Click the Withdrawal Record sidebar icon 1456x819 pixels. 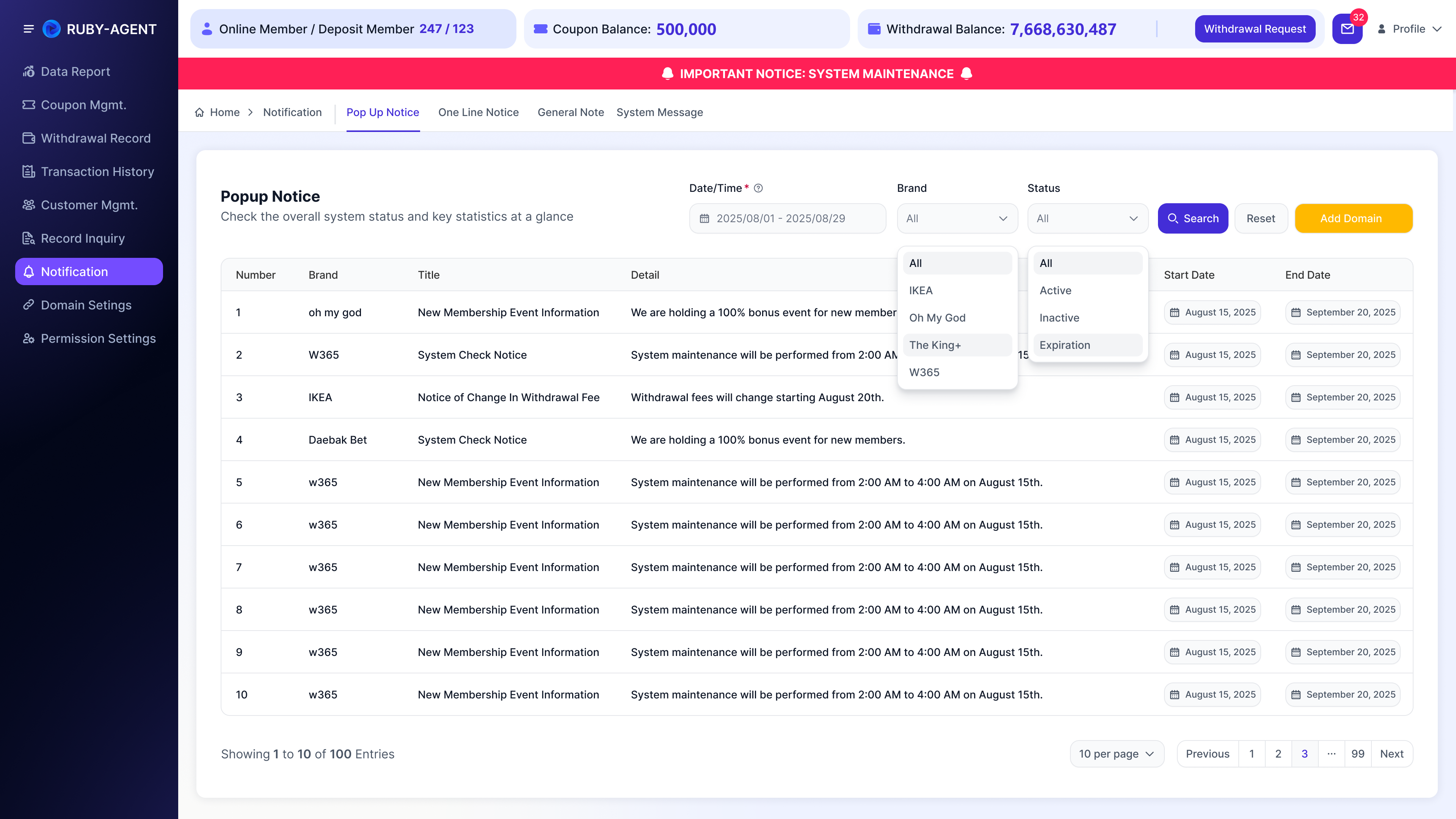[29, 138]
